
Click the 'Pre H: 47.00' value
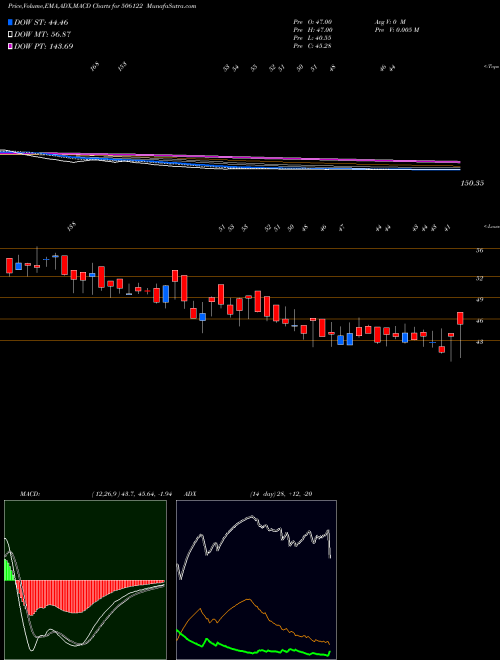pyautogui.click(x=313, y=30)
